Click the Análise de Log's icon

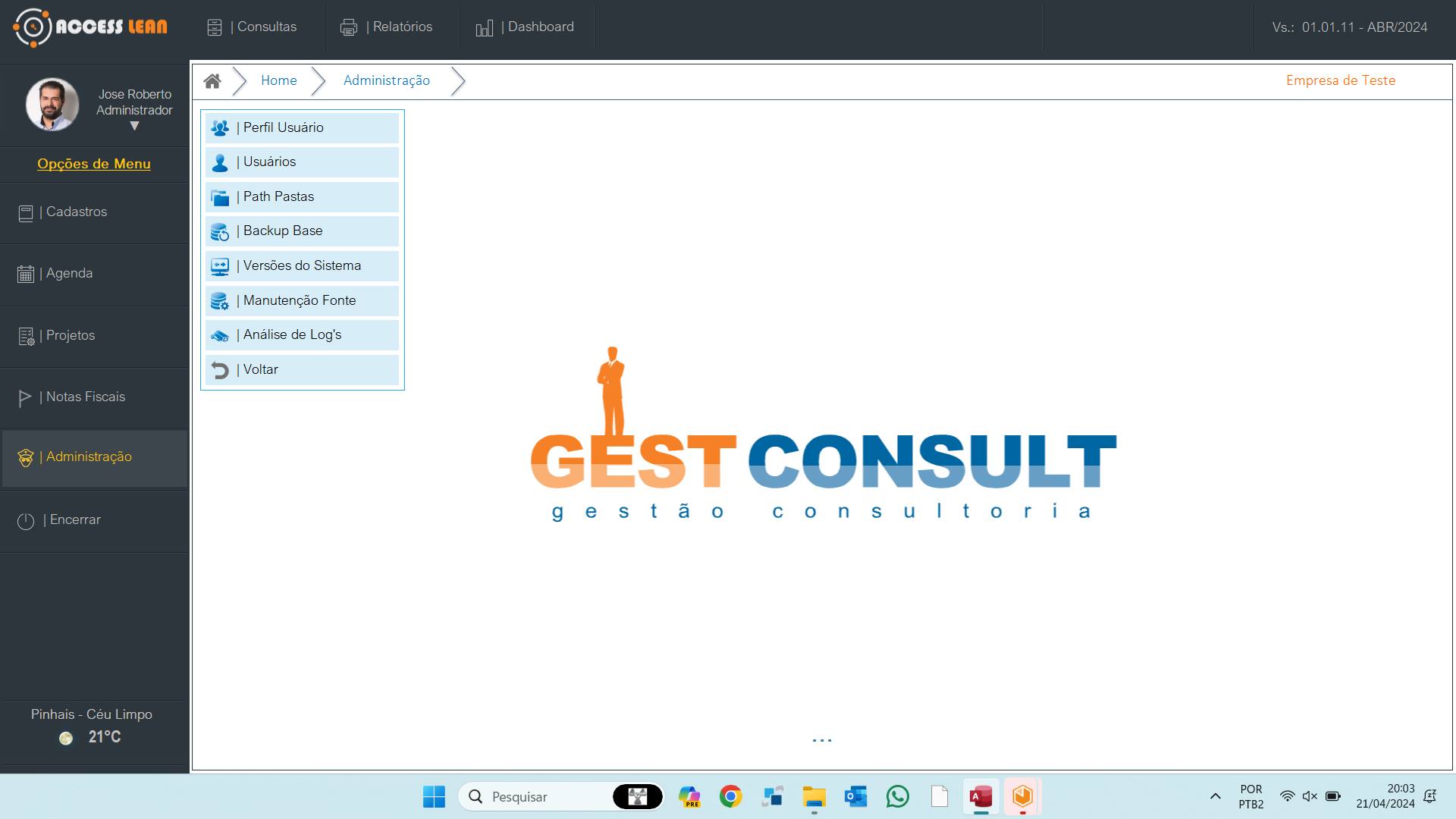click(220, 336)
